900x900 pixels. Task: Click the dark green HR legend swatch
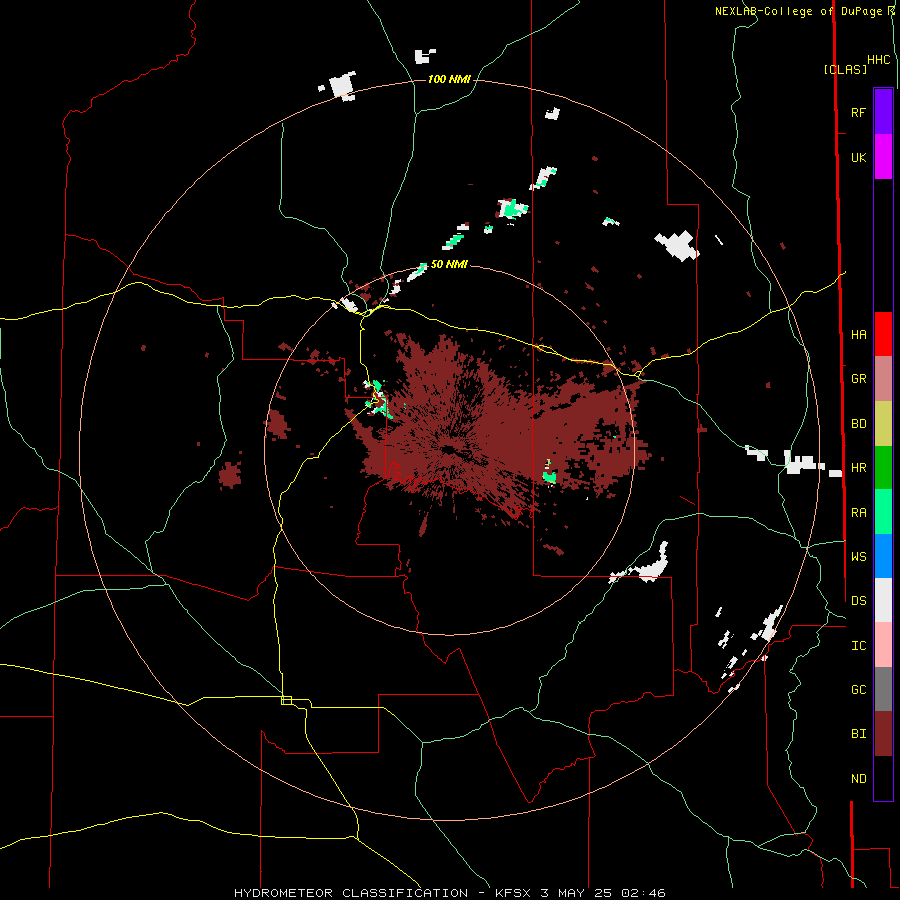(x=883, y=468)
